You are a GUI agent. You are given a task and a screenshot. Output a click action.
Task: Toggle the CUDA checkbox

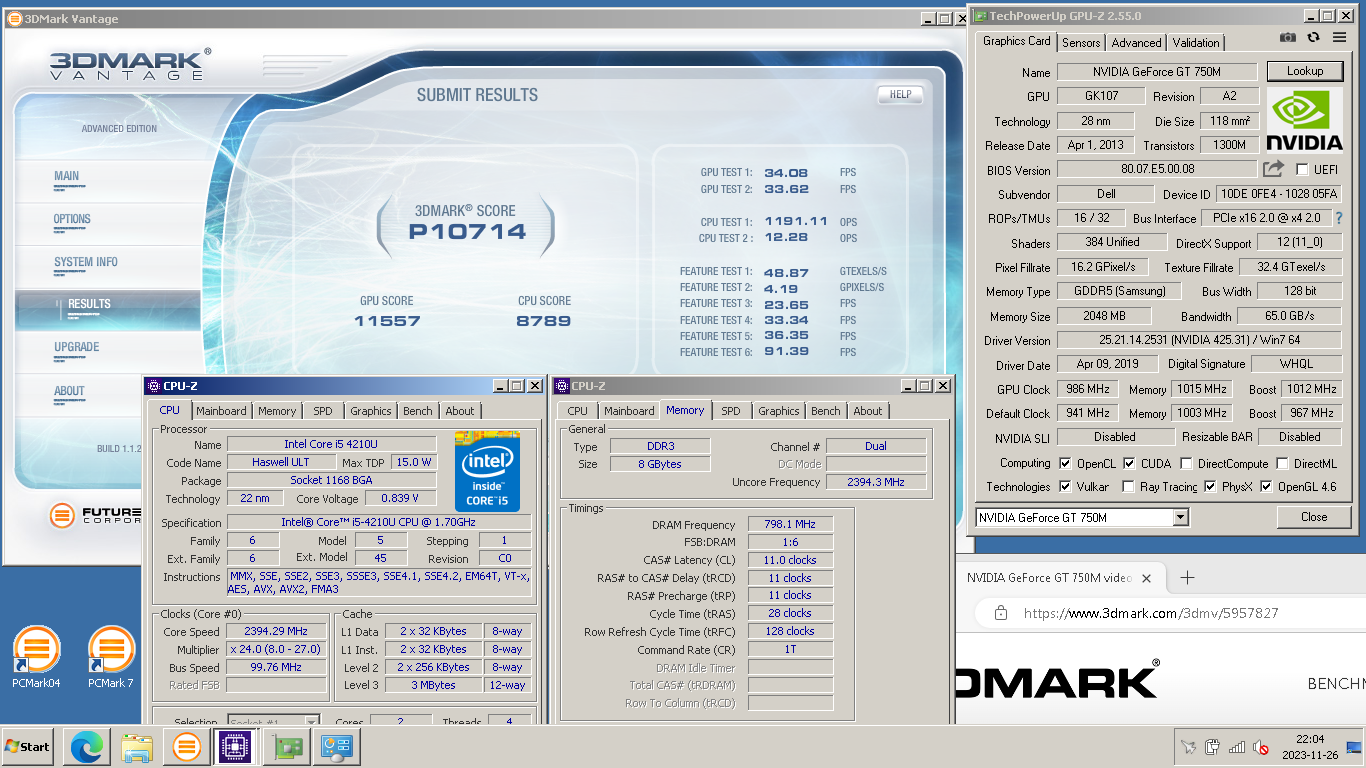(1129, 463)
